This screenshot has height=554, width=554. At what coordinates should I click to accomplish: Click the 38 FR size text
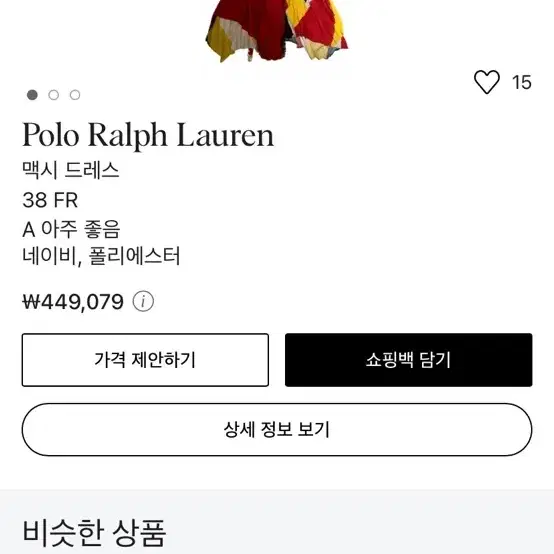(50, 200)
